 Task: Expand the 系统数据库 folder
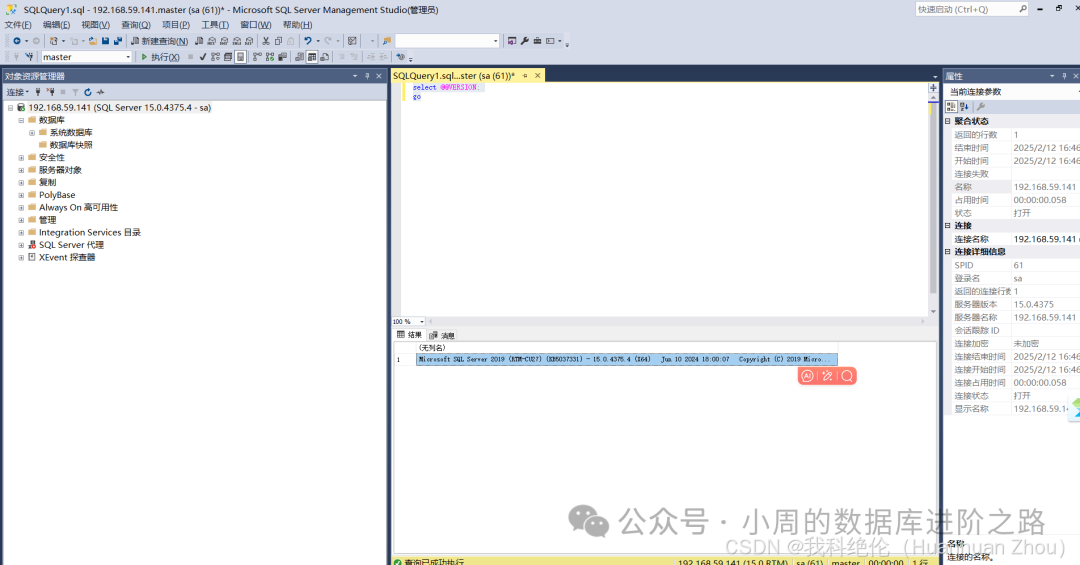point(32,132)
